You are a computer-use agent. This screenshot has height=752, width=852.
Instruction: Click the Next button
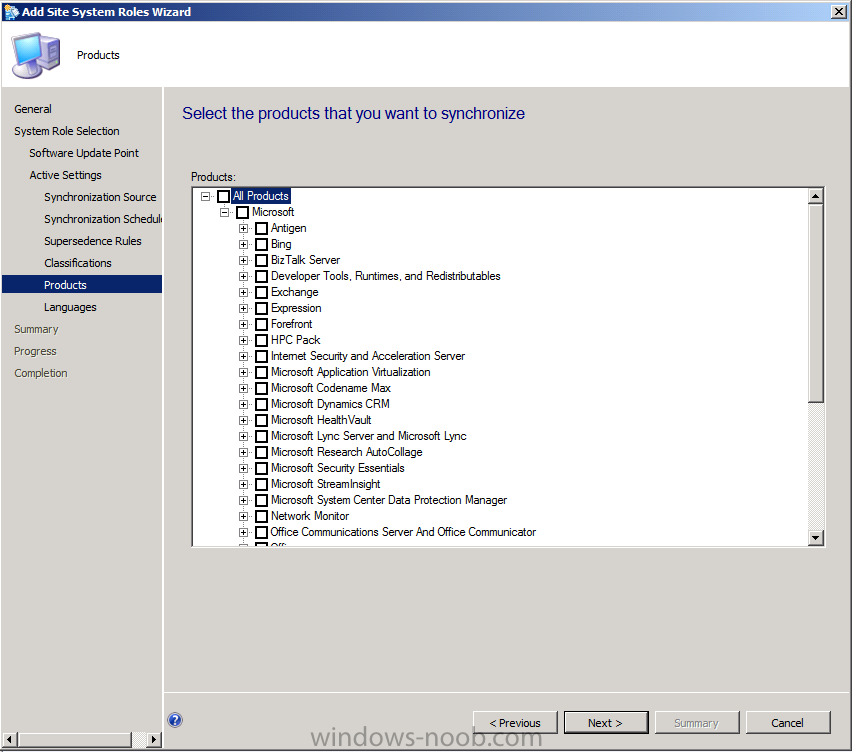click(606, 723)
